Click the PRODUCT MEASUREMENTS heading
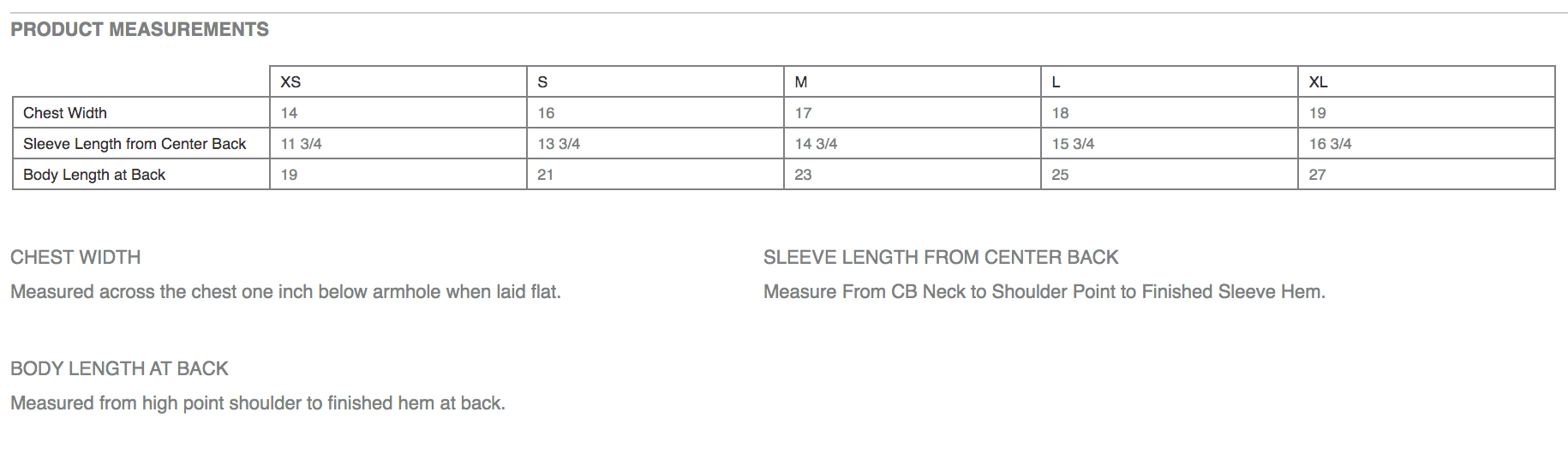The width and height of the screenshot is (1568, 454). pos(140,29)
